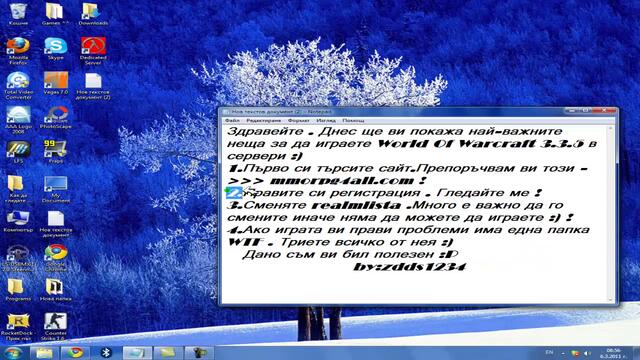This screenshot has height=360, width=640.
Task: Close the Notepad window
Action: click(x=604, y=111)
